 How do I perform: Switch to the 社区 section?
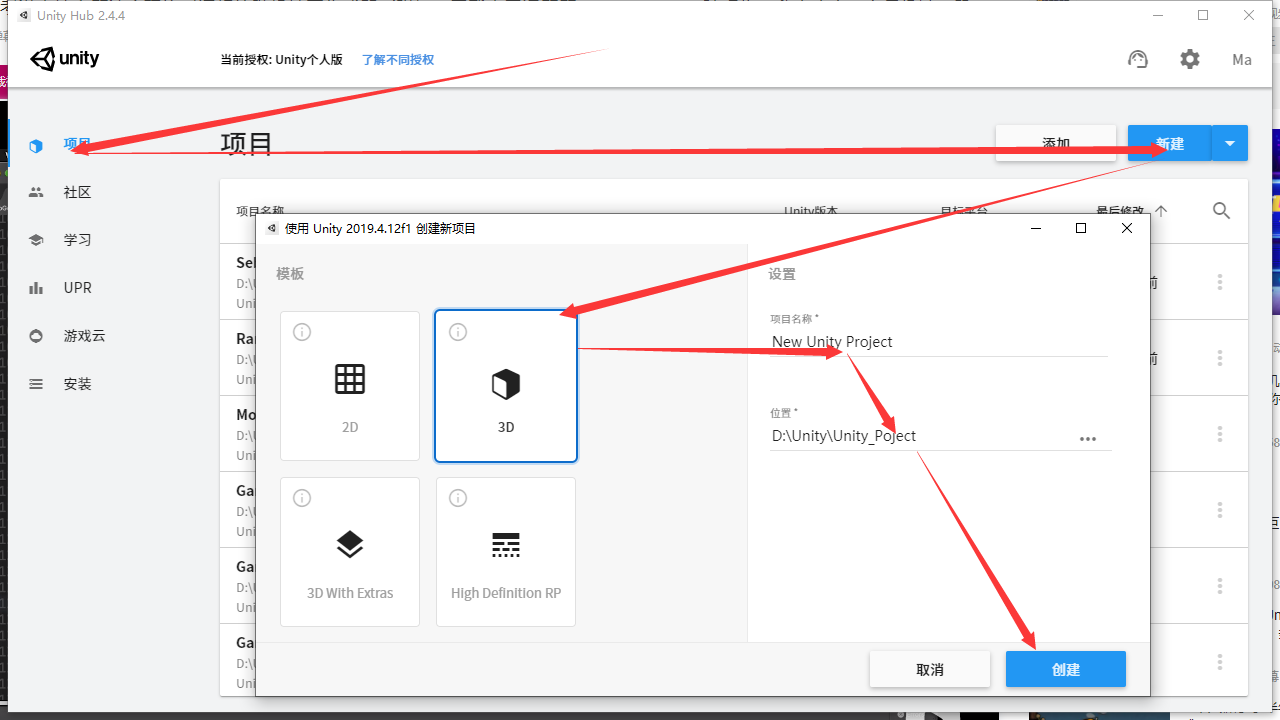coord(36,191)
